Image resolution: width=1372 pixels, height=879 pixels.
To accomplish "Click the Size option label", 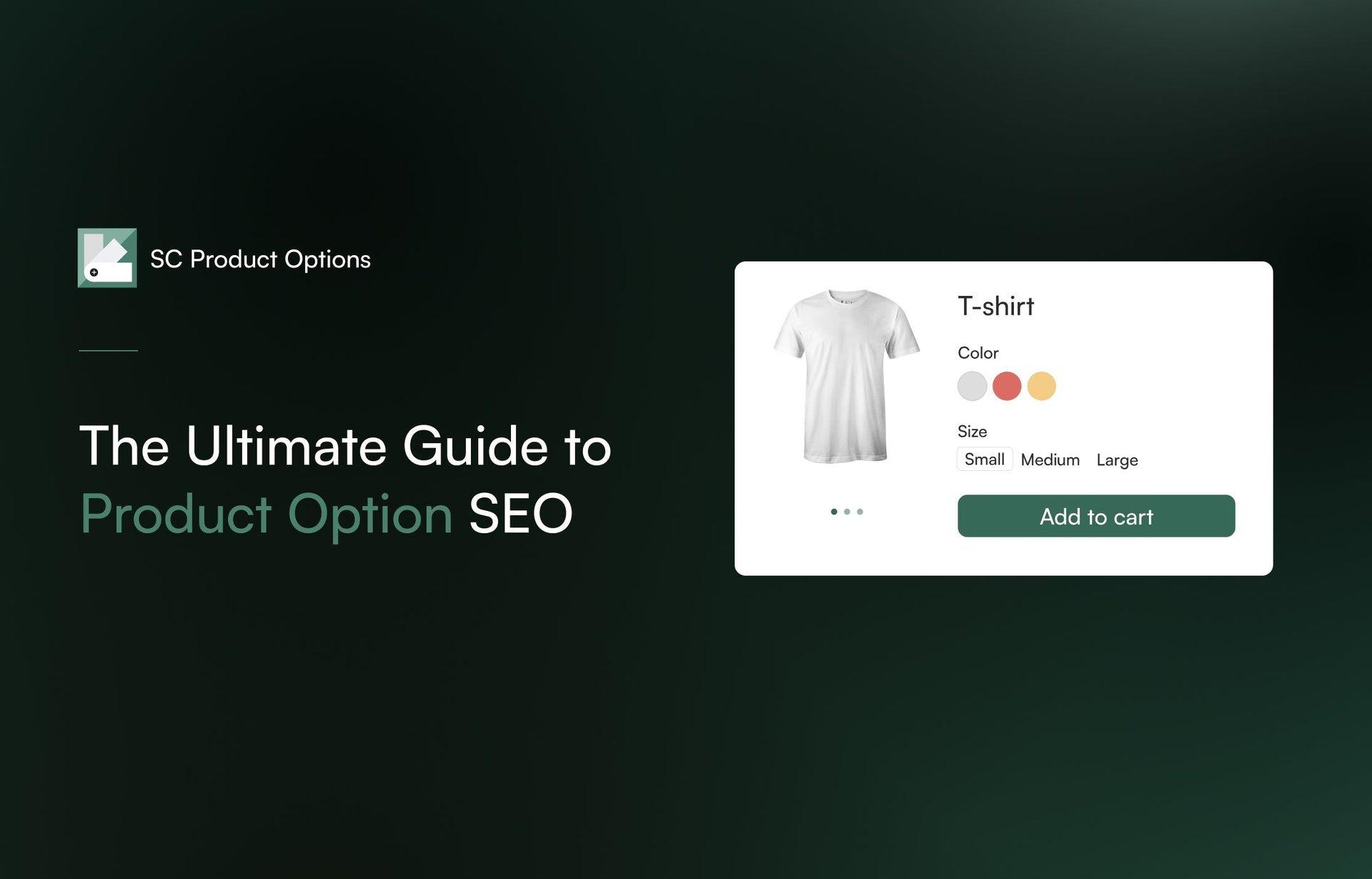I will (972, 432).
